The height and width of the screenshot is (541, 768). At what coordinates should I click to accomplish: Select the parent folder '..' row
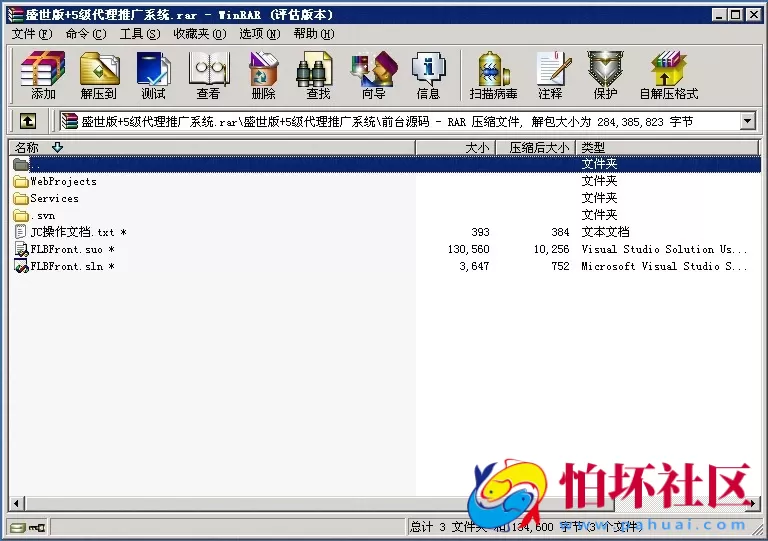tap(384, 164)
